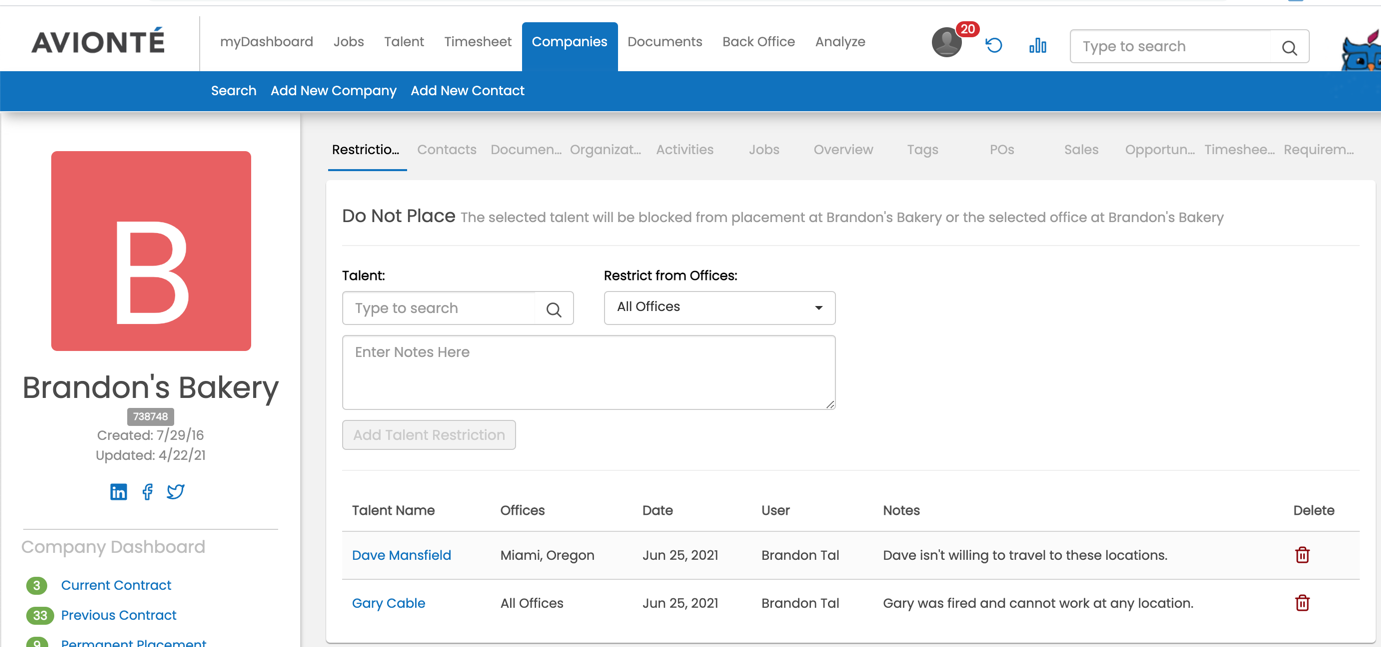Switch to the company Jobs tab
The width and height of the screenshot is (1381, 647).
pos(764,150)
